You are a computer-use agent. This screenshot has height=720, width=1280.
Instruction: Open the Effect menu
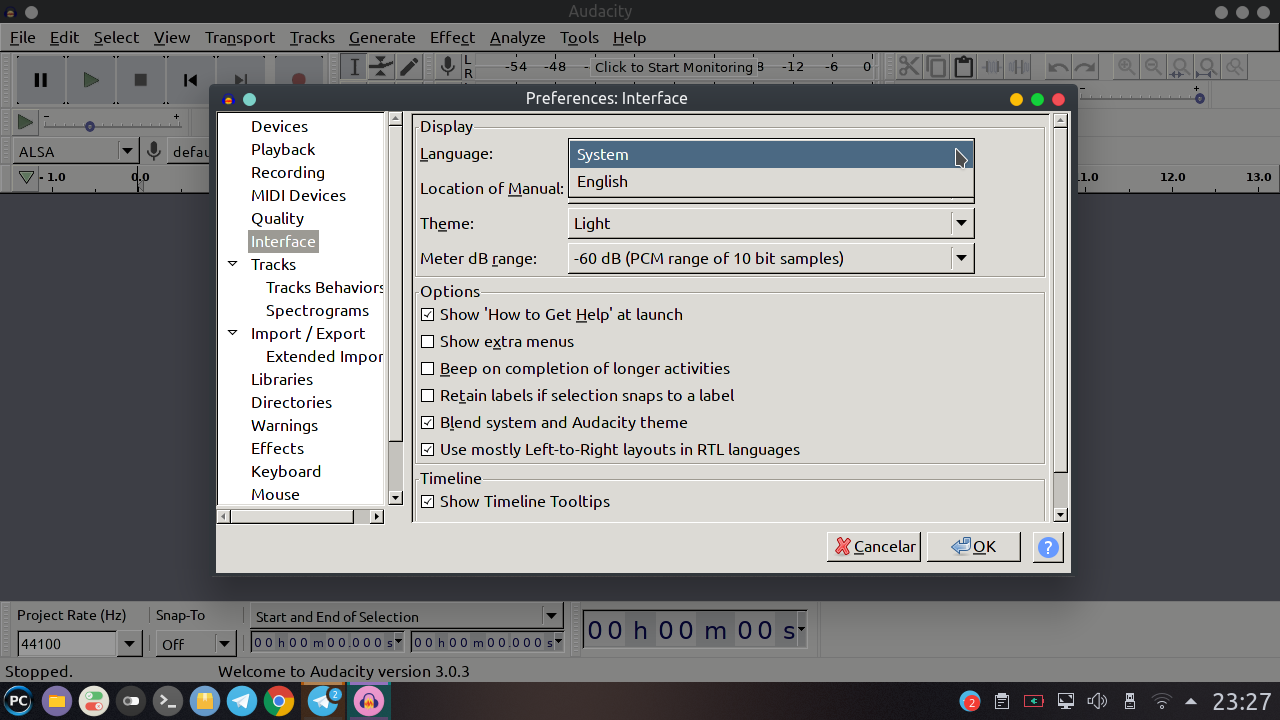coord(452,37)
